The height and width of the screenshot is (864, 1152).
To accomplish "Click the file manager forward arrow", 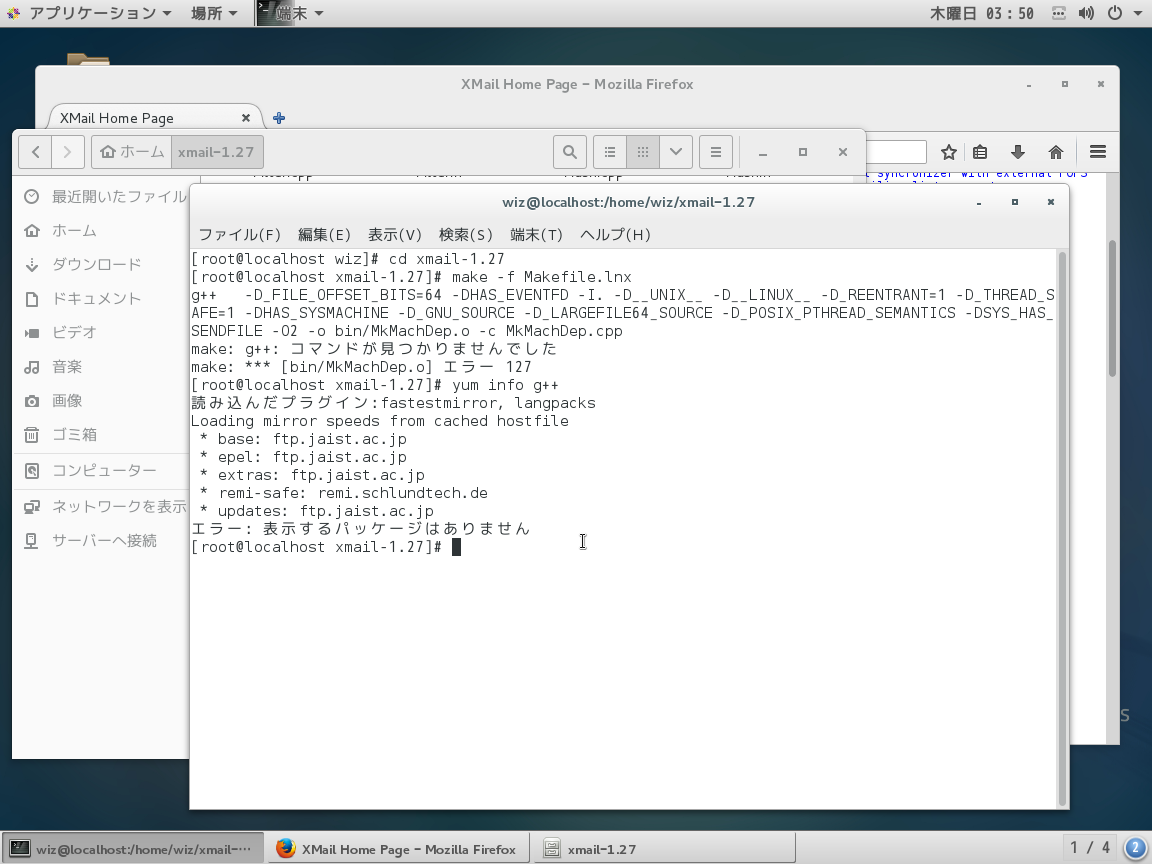I will [68, 152].
